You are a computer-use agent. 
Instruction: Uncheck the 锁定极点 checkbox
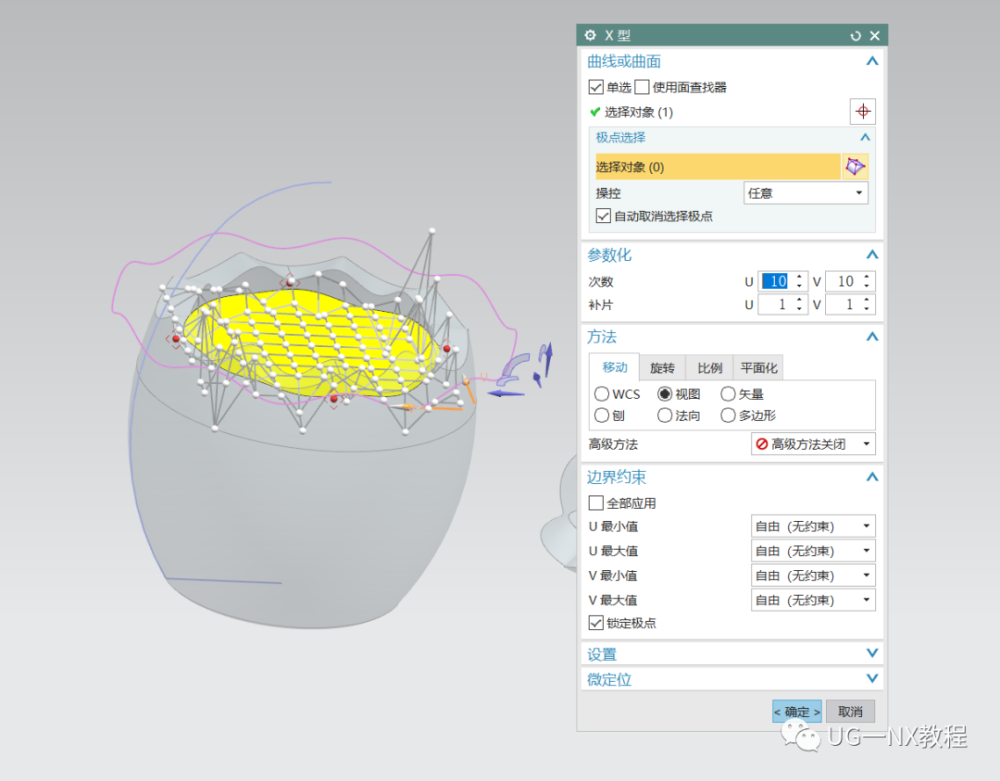[596, 623]
